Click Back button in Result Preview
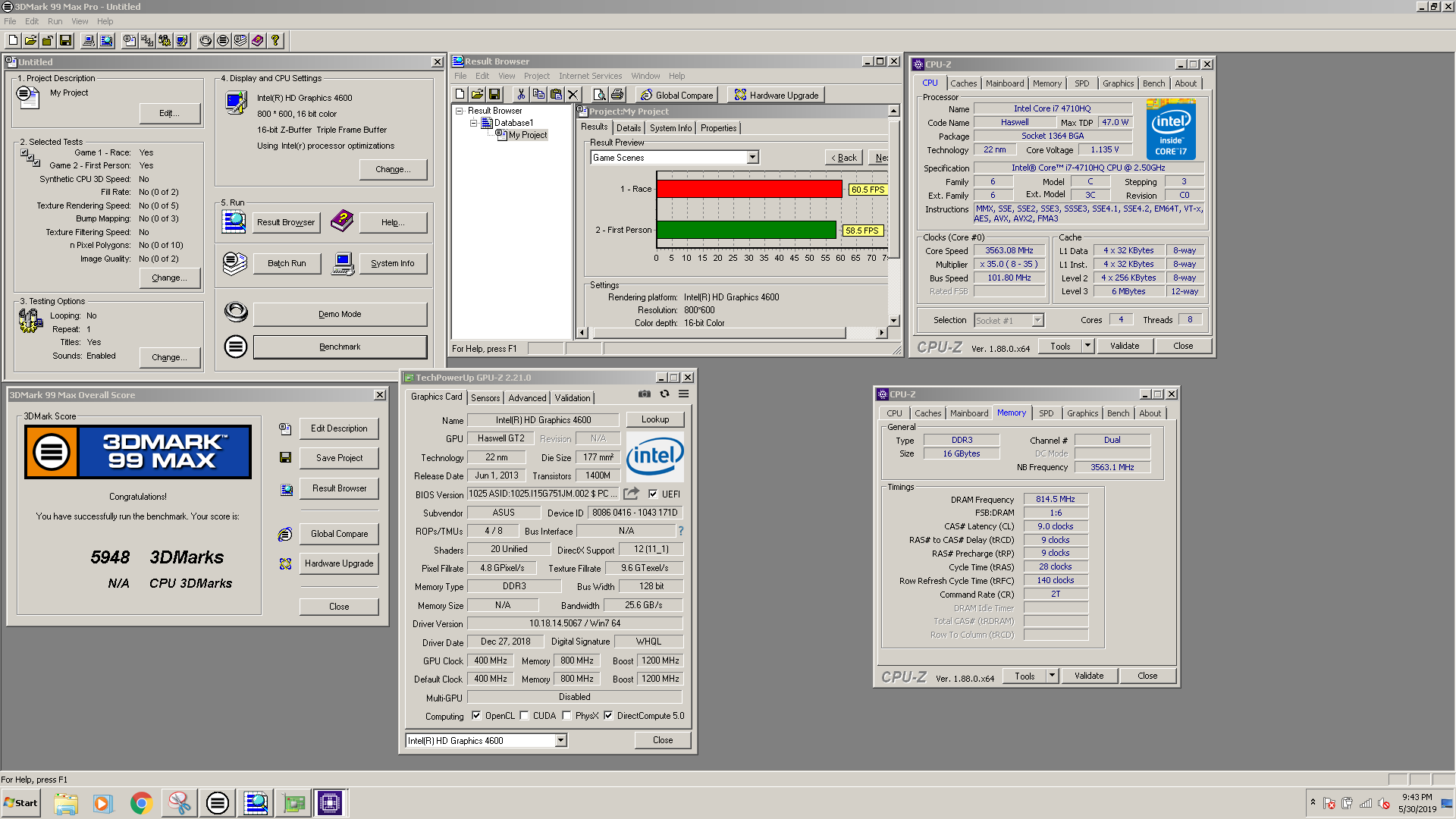This screenshot has width=1456, height=819. coord(844,158)
